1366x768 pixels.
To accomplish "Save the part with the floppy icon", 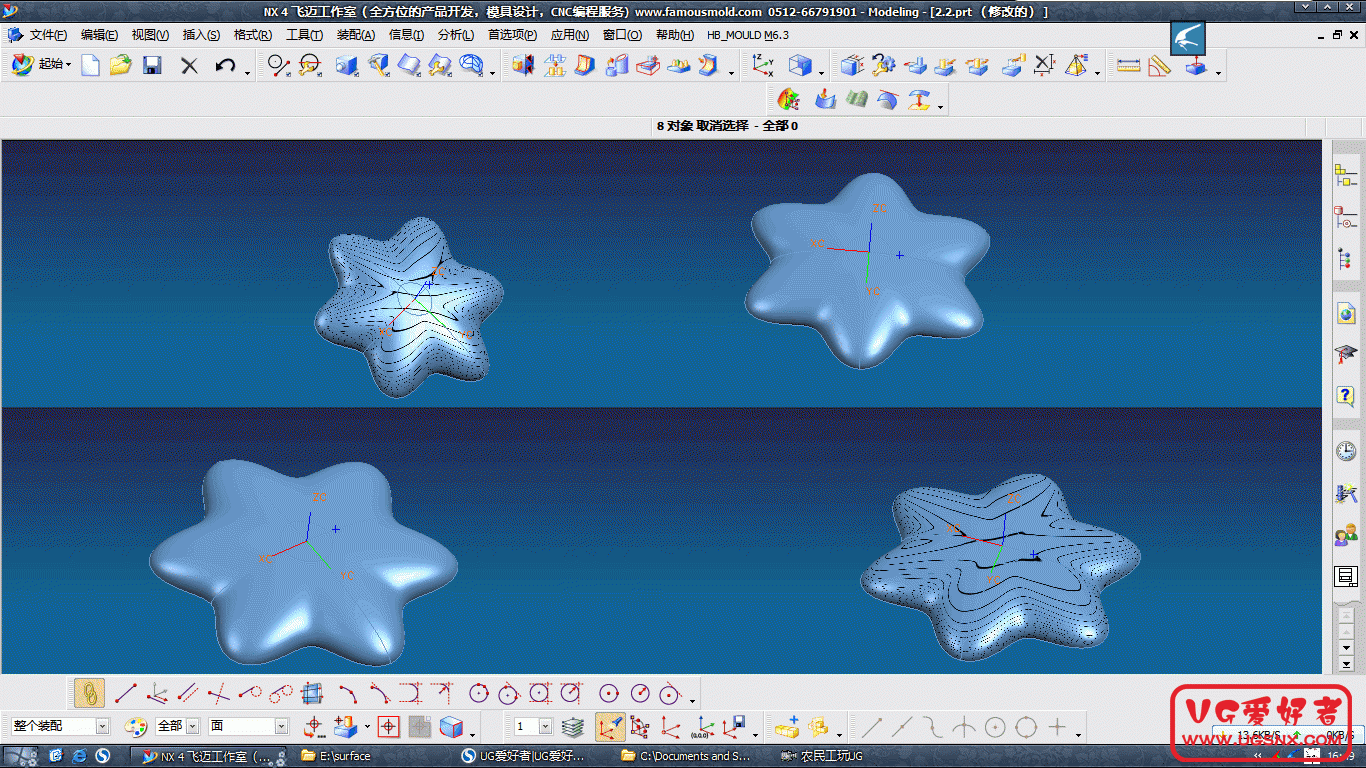I will pos(152,66).
